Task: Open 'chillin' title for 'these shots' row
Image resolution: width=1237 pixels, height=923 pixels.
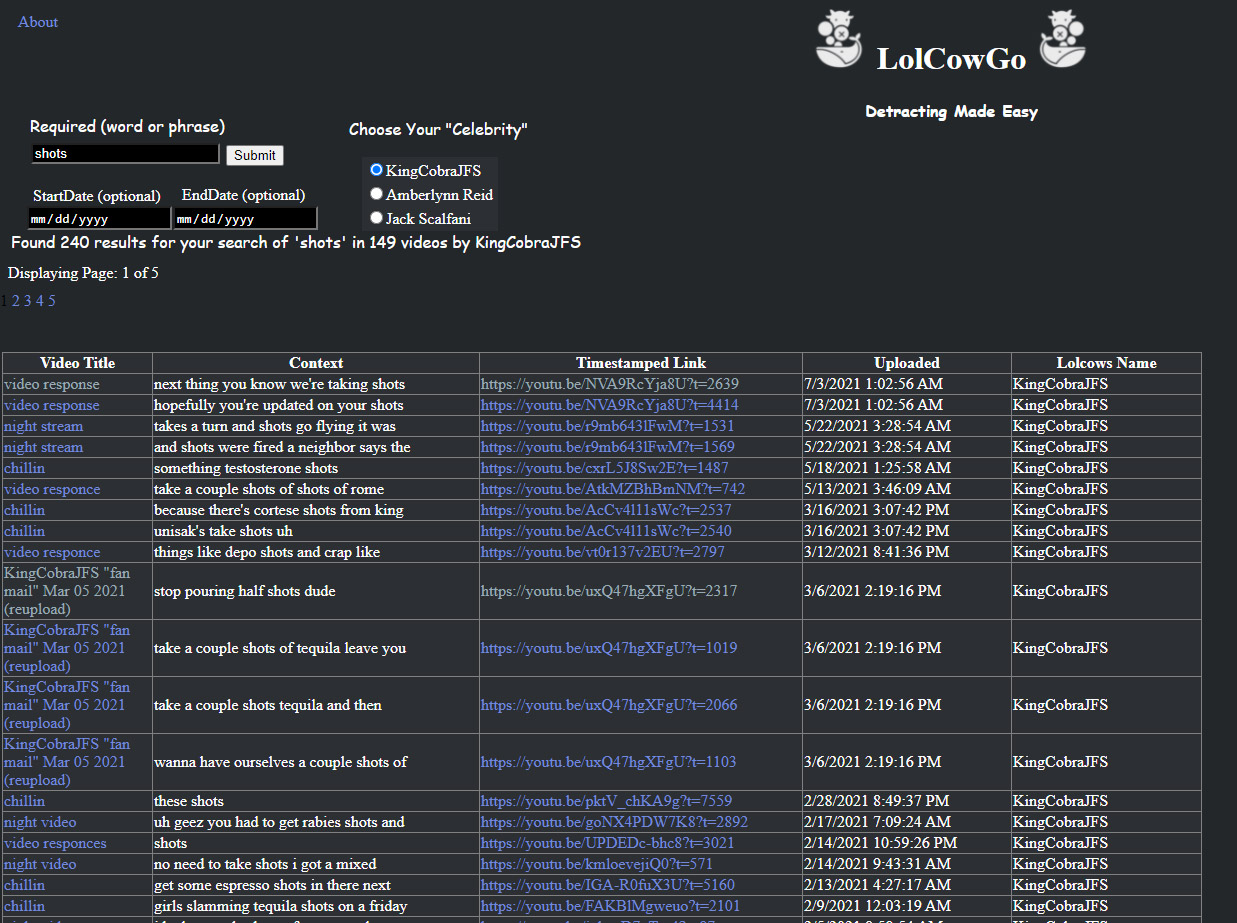Action: [x=25, y=801]
